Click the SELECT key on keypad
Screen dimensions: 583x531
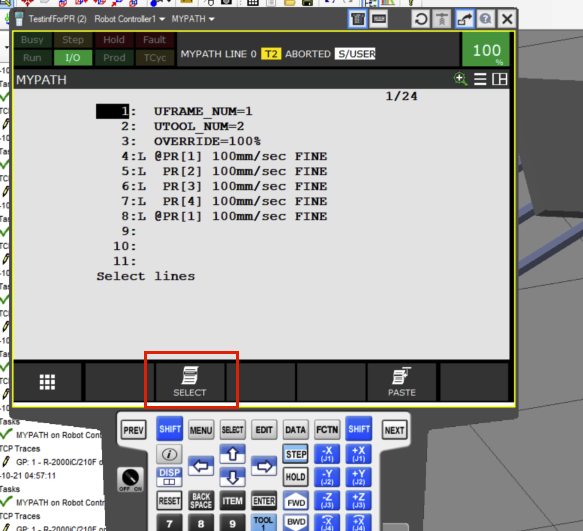point(232,430)
